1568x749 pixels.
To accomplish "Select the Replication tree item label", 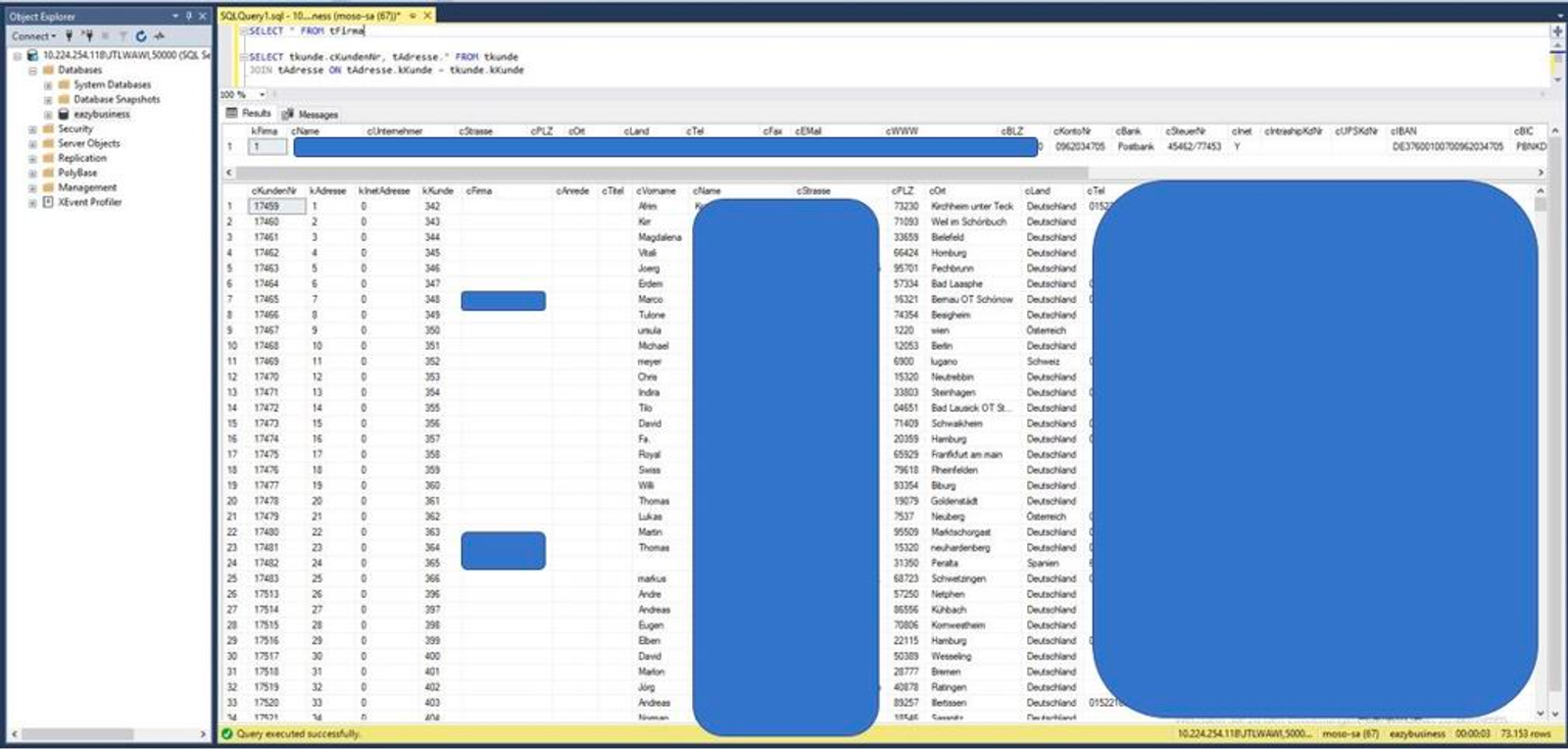I will pos(82,158).
